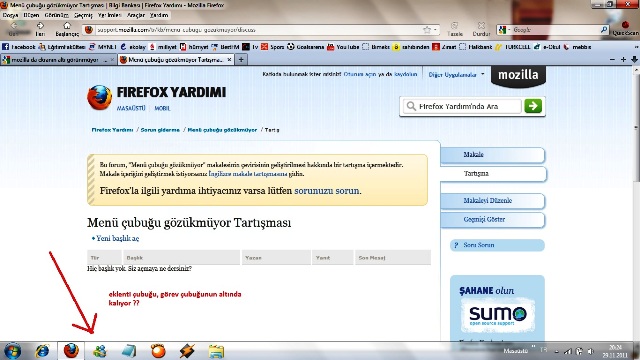Click the "Oturum açın" login link

[360, 74]
